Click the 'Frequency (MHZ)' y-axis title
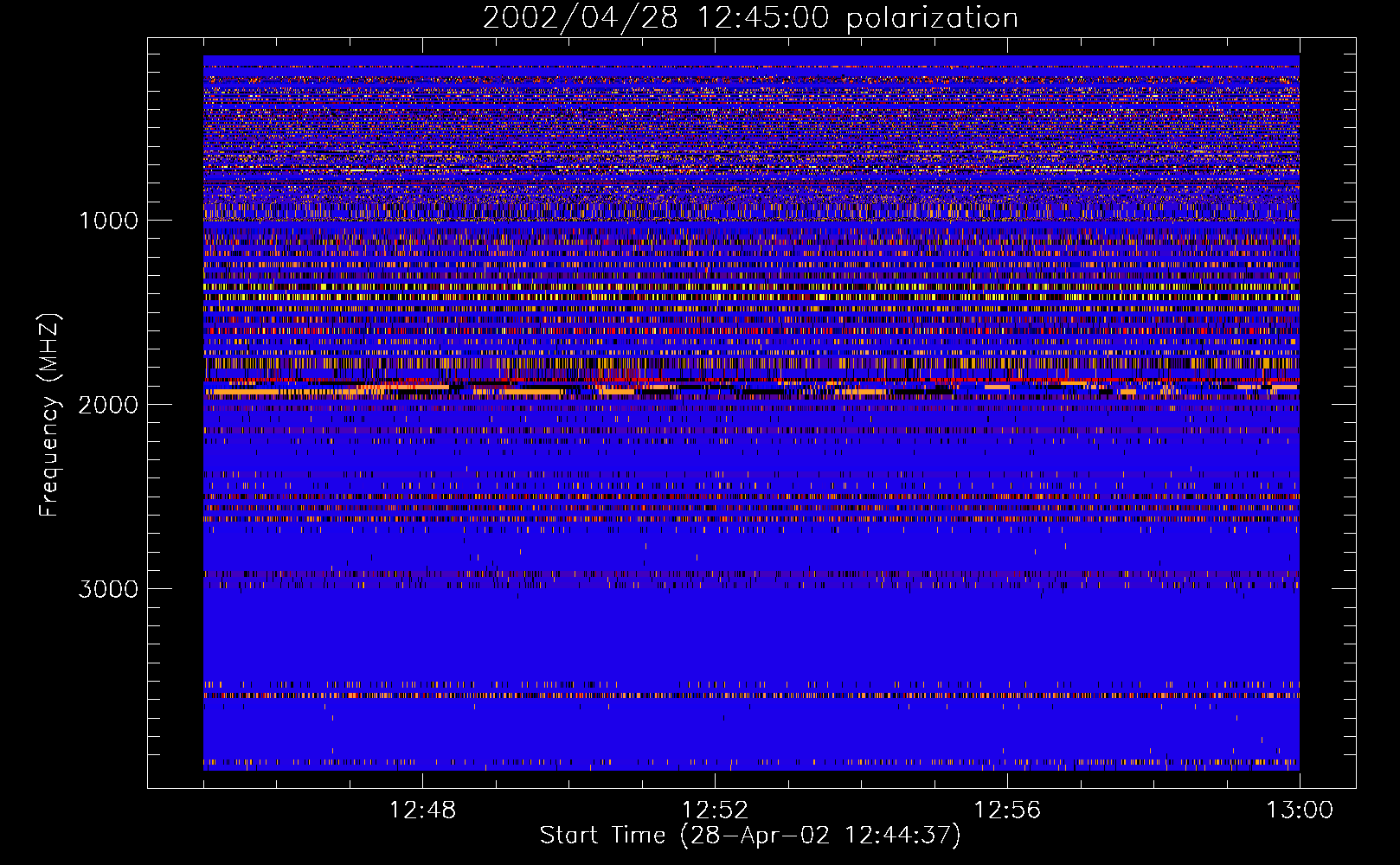This screenshot has height=865, width=1400. pyautogui.click(x=50, y=415)
